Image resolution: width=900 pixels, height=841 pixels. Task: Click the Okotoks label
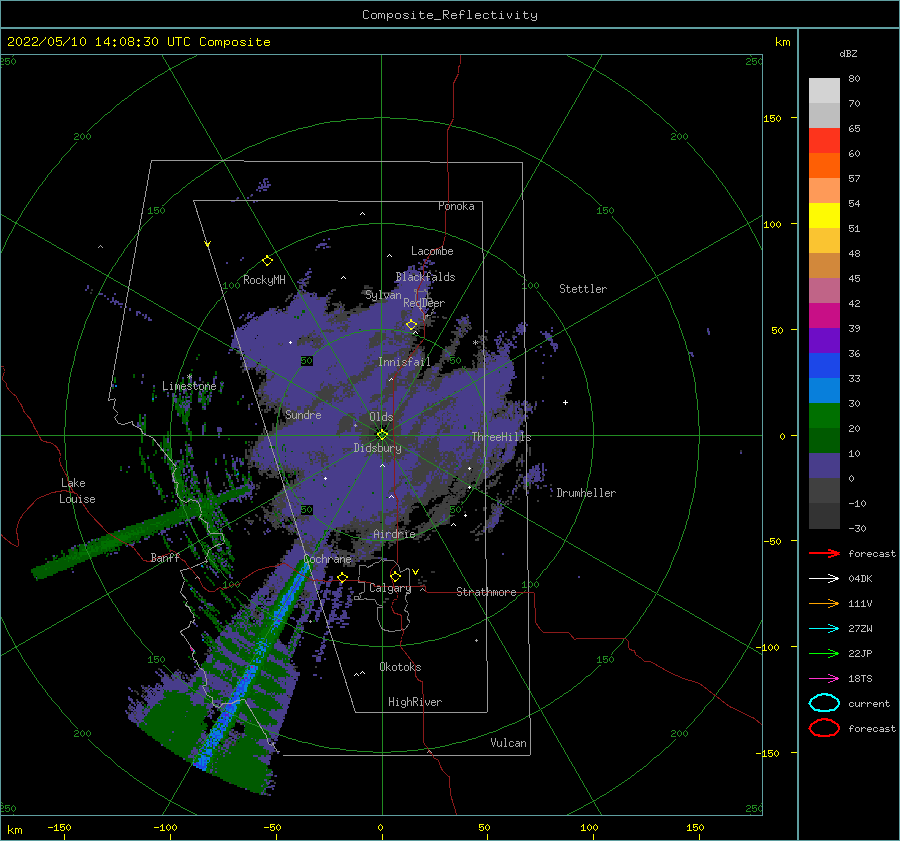point(400,667)
